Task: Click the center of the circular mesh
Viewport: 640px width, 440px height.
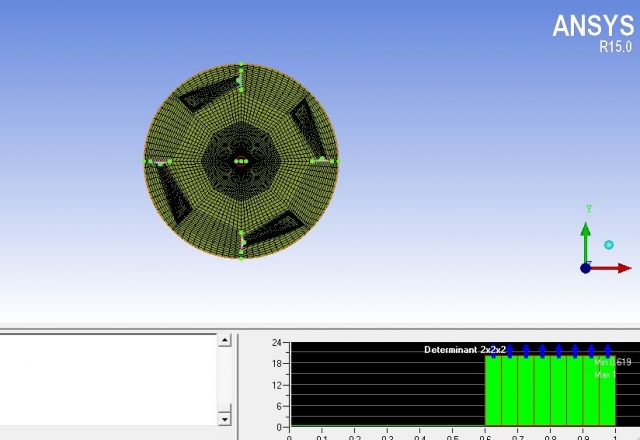Action: pyautogui.click(x=241, y=161)
